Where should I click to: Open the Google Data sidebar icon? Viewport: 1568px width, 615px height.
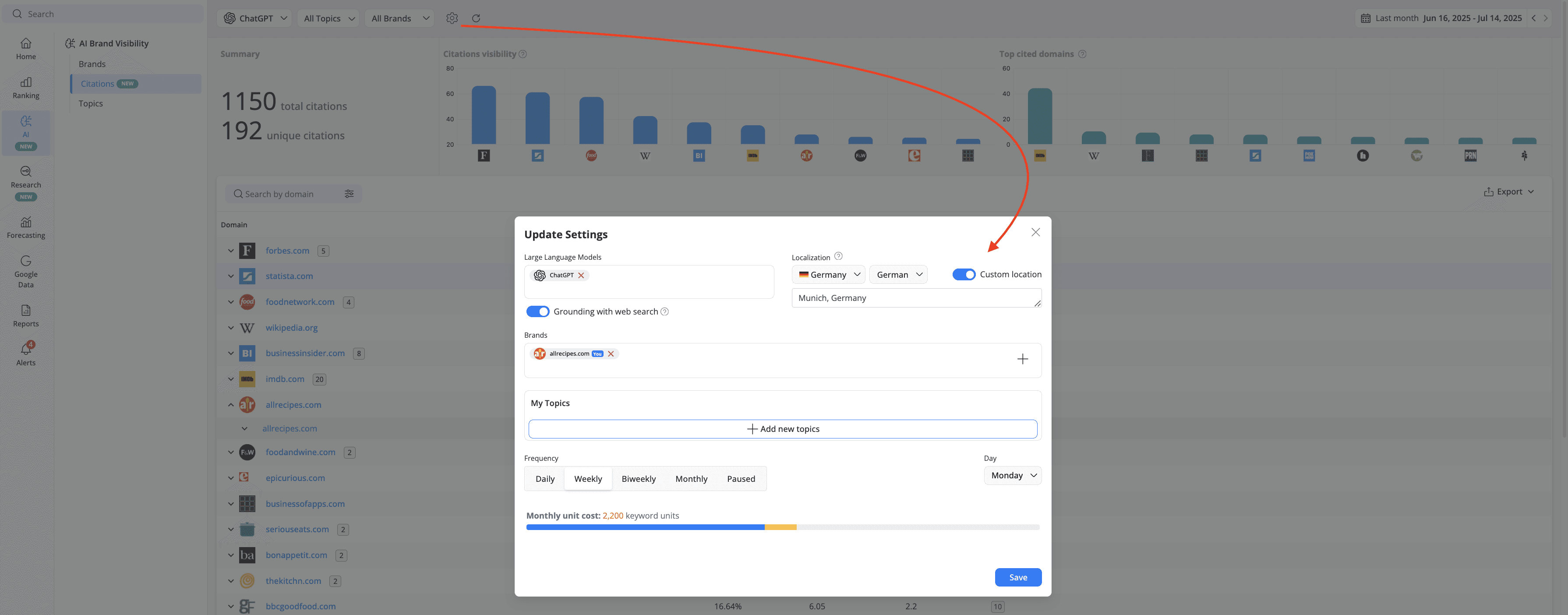(25, 272)
